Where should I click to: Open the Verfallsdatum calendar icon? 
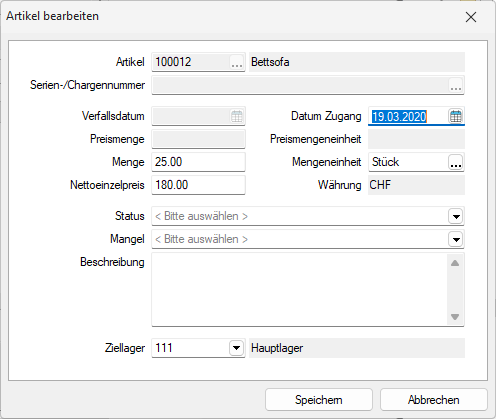237,116
